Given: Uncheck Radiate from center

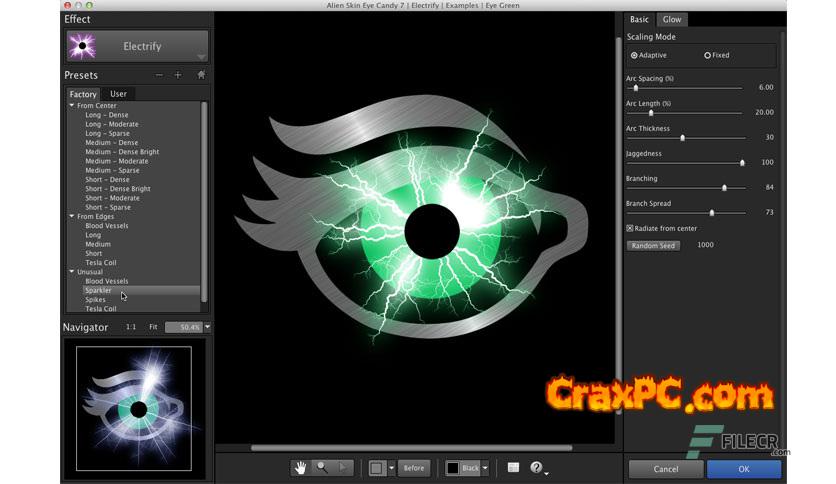Looking at the screenshot, I should [x=630, y=229].
